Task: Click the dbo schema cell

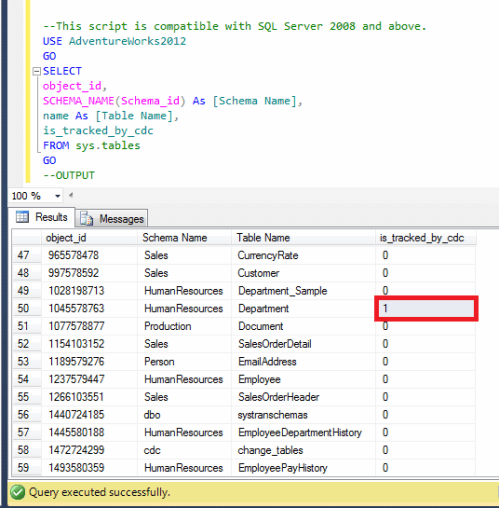Action: [184, 414]
